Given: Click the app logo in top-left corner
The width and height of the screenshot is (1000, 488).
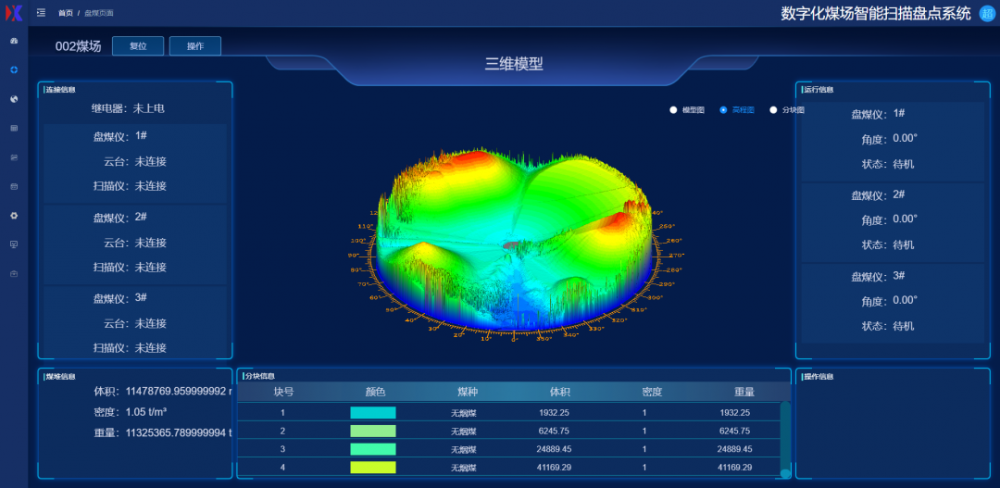Looking at the screenshot, I should [x=14, y=13].
